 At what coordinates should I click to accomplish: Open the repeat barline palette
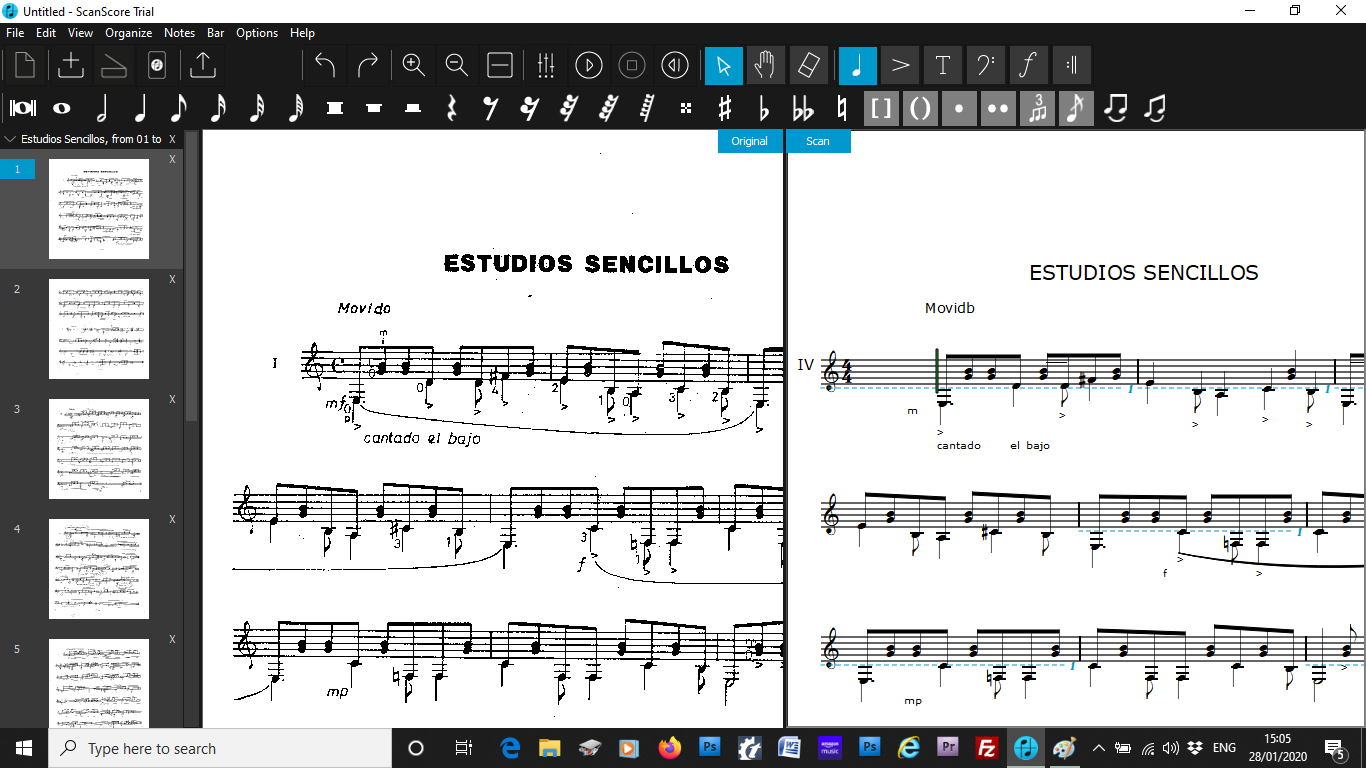pos(1072,66)
